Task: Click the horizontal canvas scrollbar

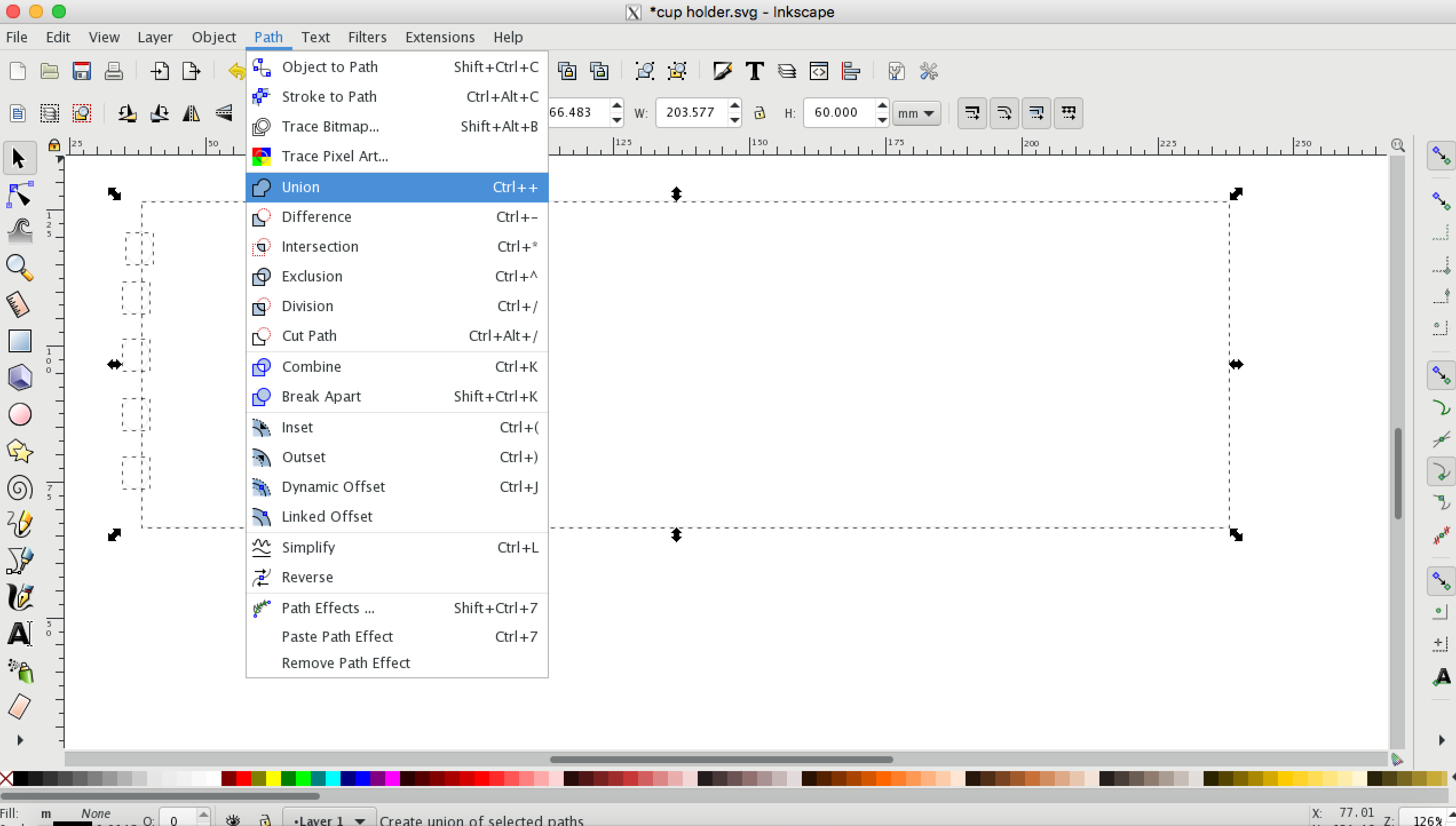Action: pyautogui.click(x=721, y=759)
